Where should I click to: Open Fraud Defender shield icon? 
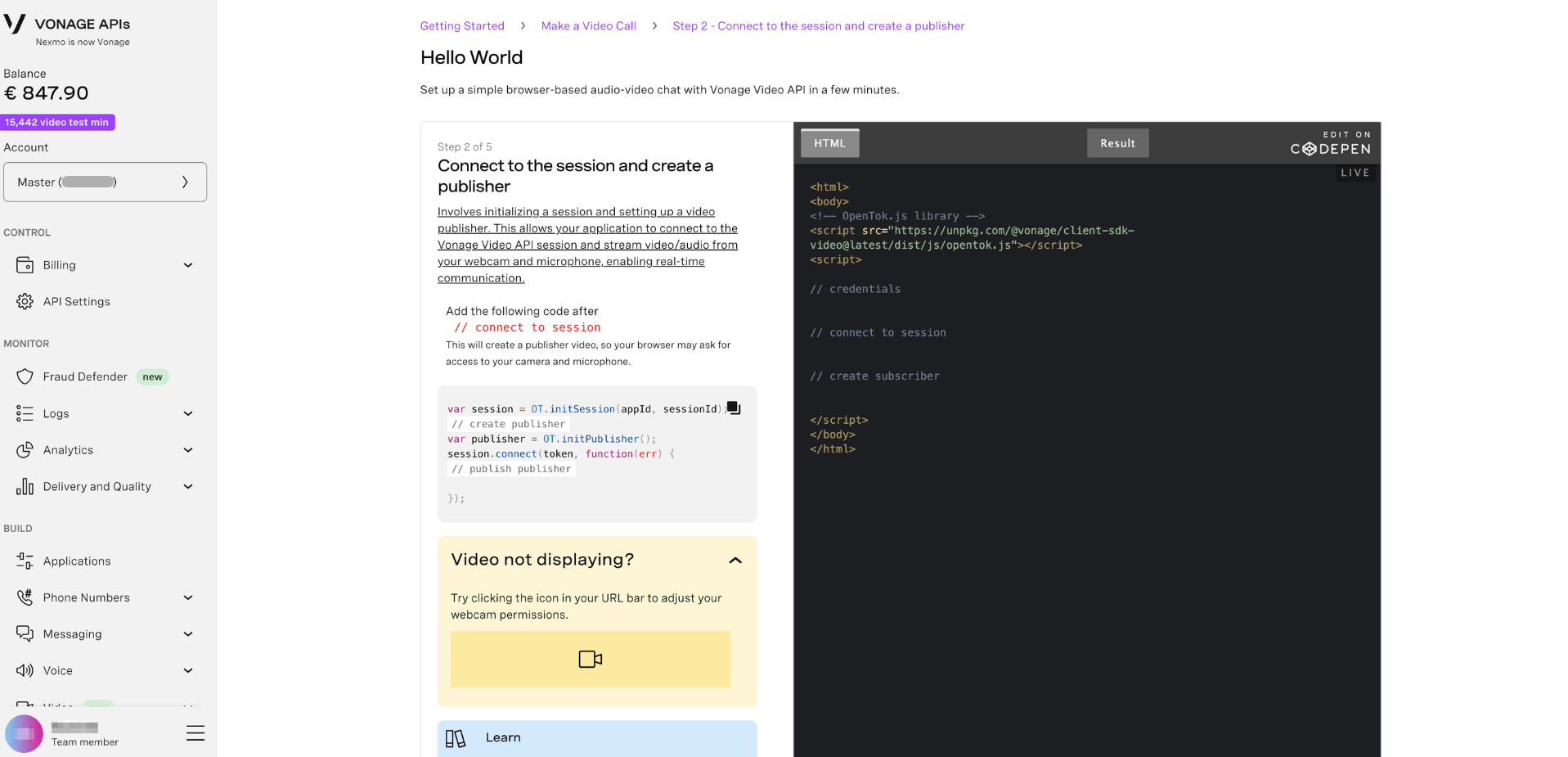[x=25, y=376]
